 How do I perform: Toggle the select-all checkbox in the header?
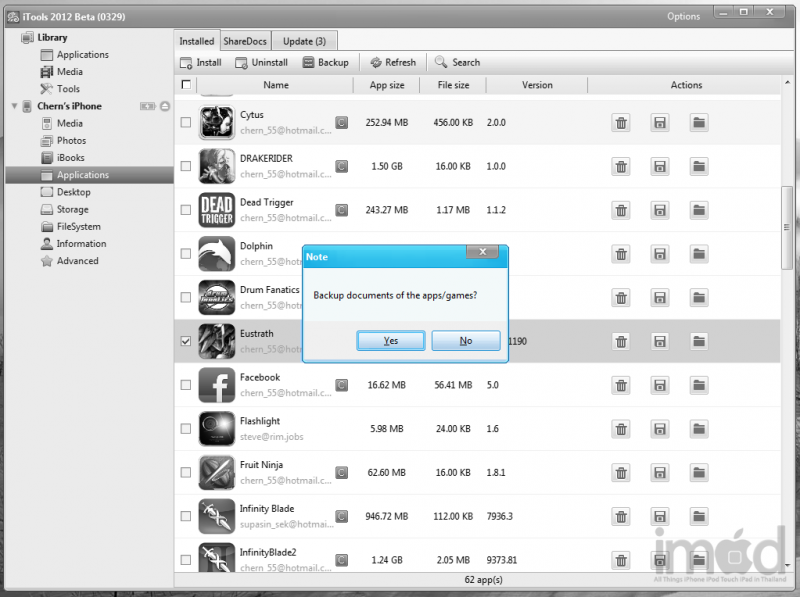pos(186,85)
